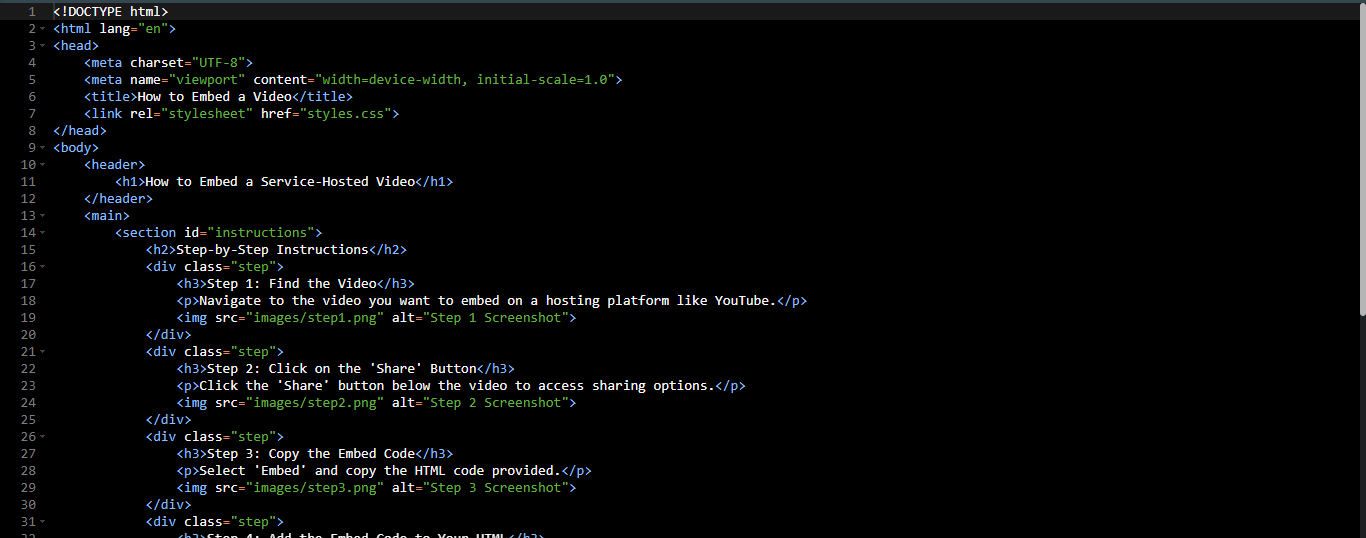
Task: Click the h1 text 'How to Embed a Service-Hosted Video'
Action: point(280,182)
